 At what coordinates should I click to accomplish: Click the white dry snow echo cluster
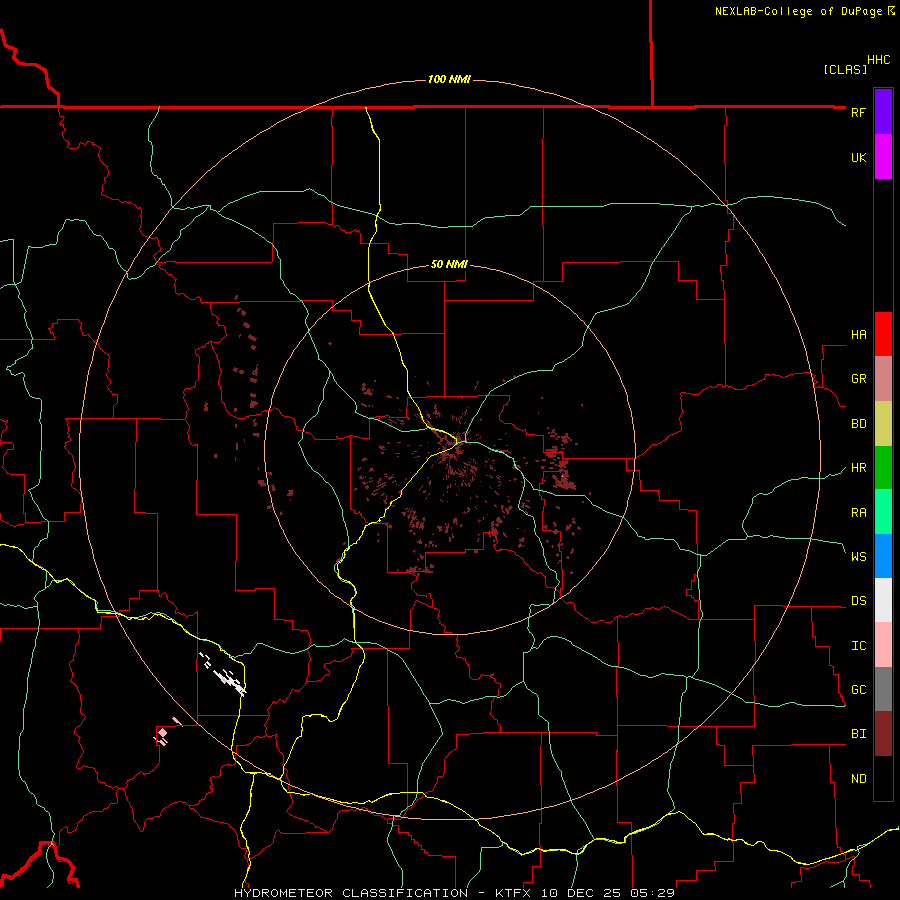coord(223,675)
